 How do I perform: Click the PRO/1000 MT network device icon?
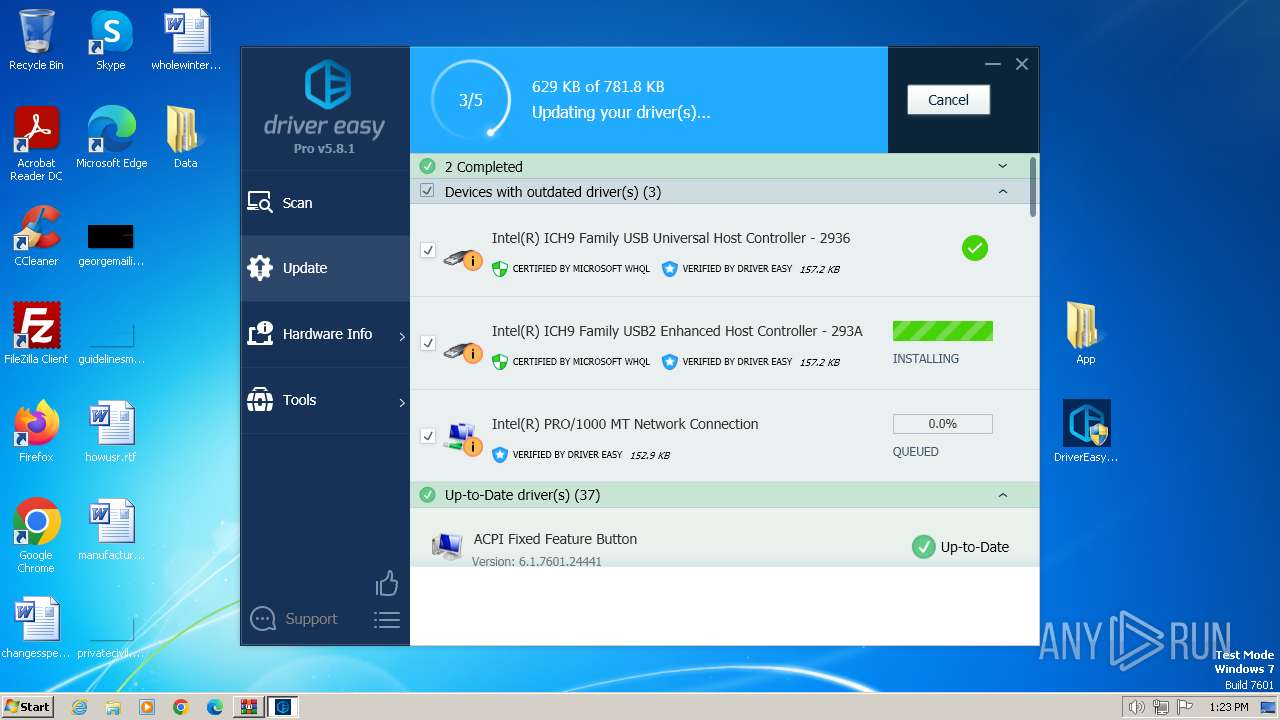point(463,438)
